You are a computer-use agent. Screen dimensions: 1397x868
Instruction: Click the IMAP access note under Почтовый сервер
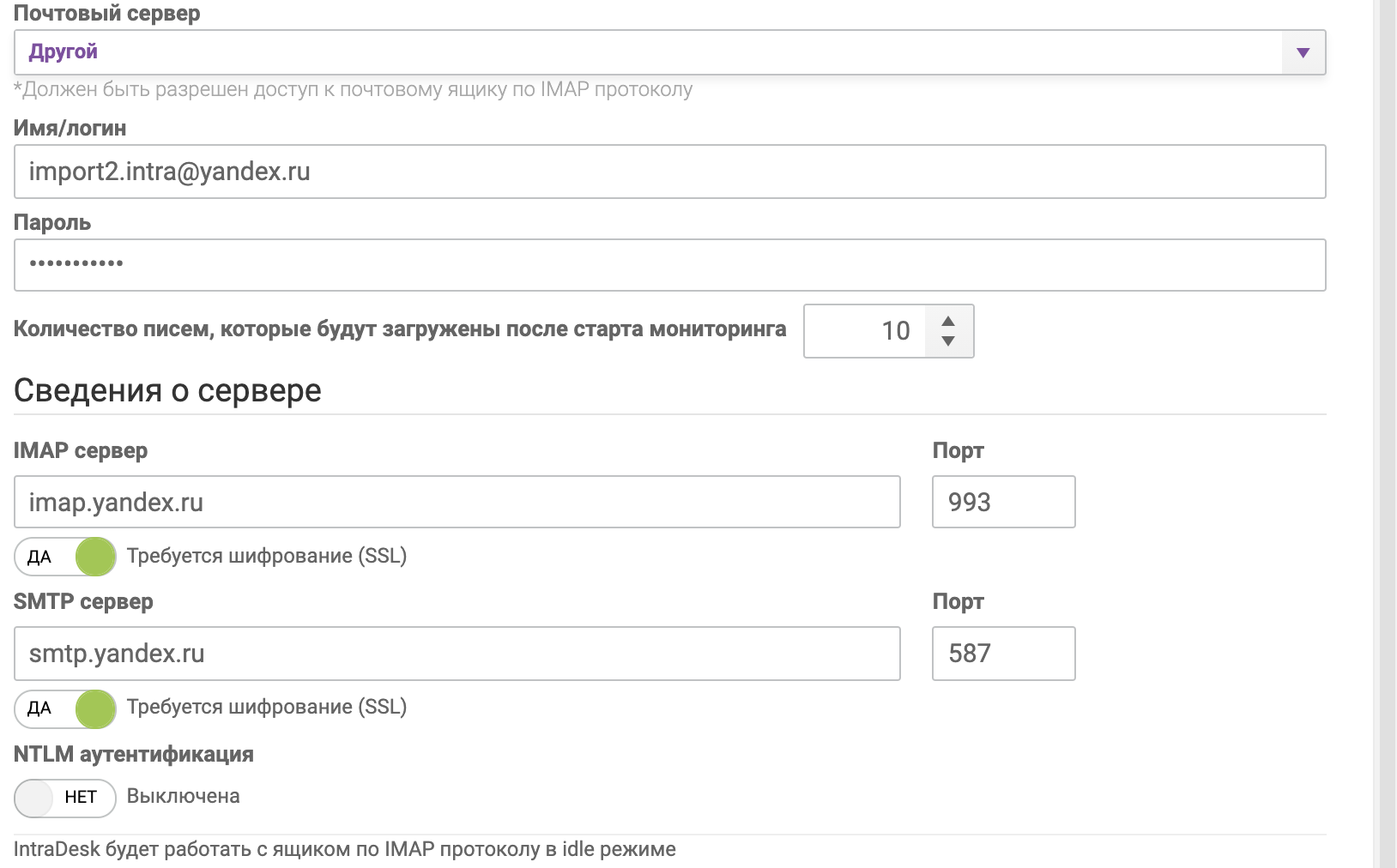click(x=353, y=89)
